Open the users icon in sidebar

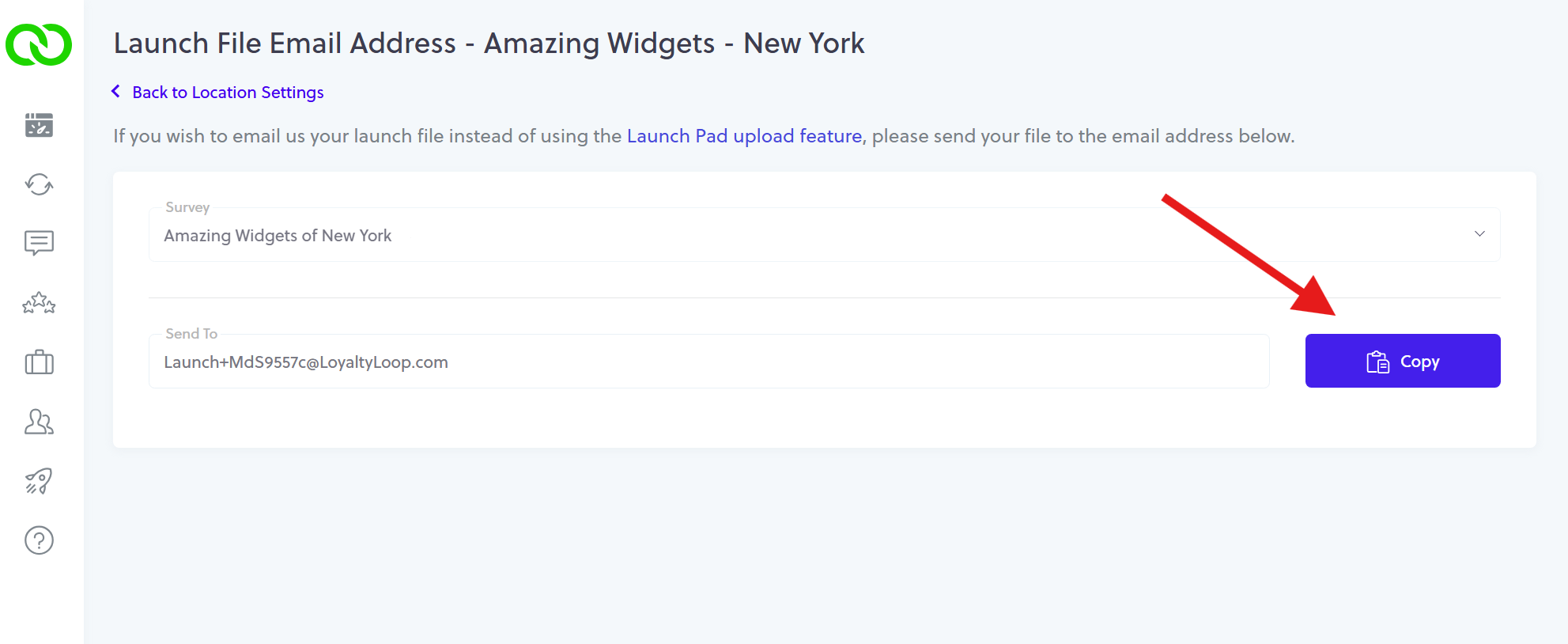pos(39,422)
